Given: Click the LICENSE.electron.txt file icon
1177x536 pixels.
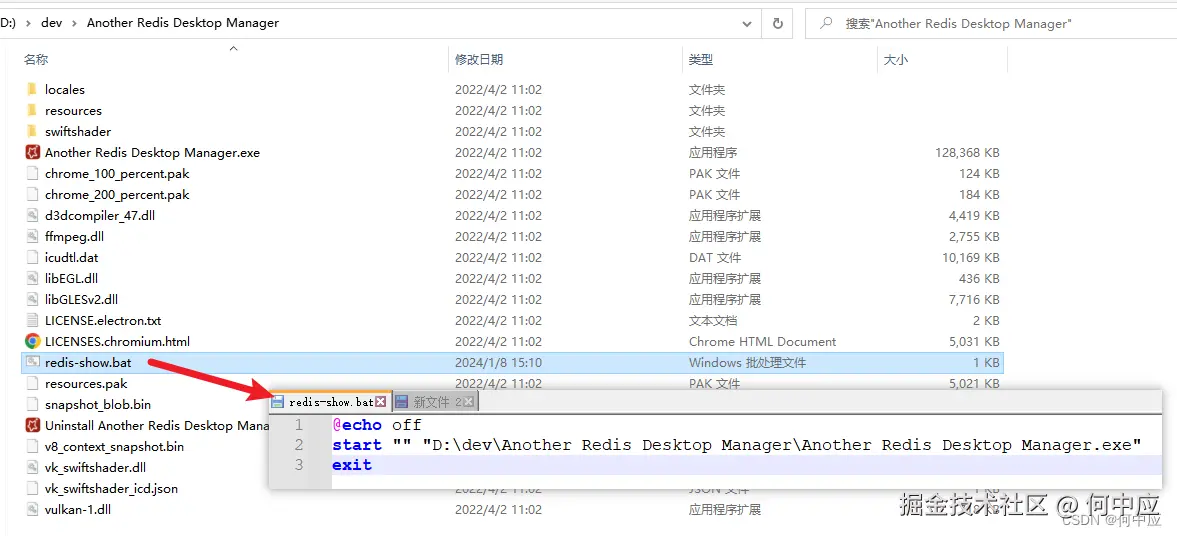Looking at the screenshot, I should click(32, 321).
